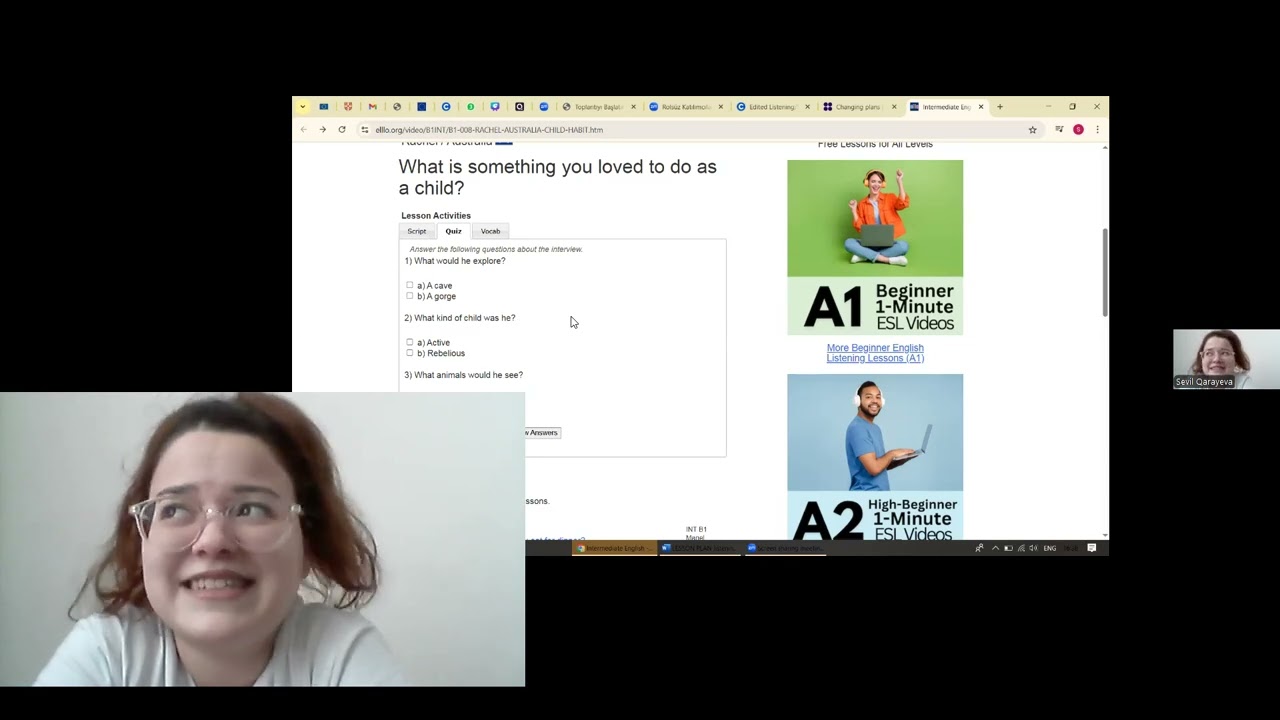This screenshot has height=720, width=1280.
Task: View site information icon in address bar
Action: click(x=365, y=130)
